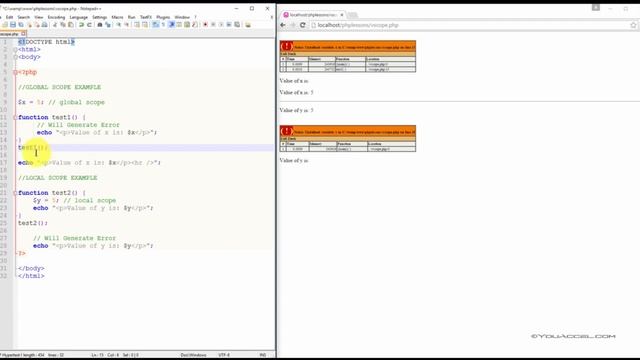The image size is (640, 360).
Task: Click the Stop Recording macro icon
Action: (213, 25)
